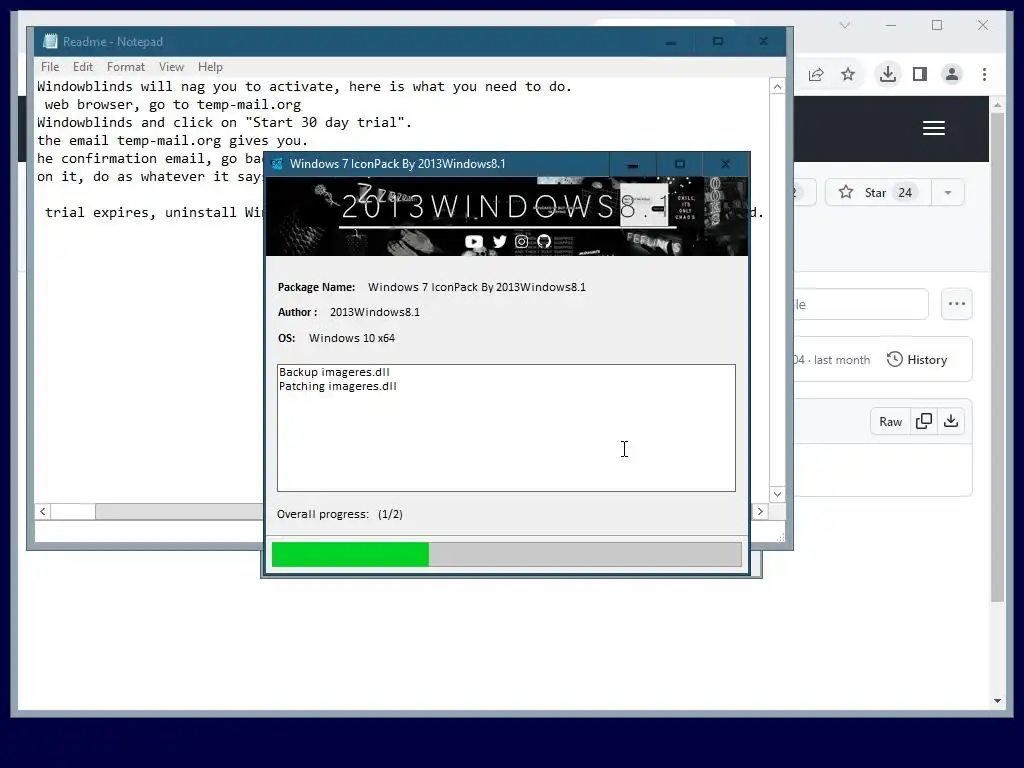Image resolution: width=1024 pixels, height=768 pixels.
Task: Maximize the Readme Notepad window
Action: tap(718, 41)
